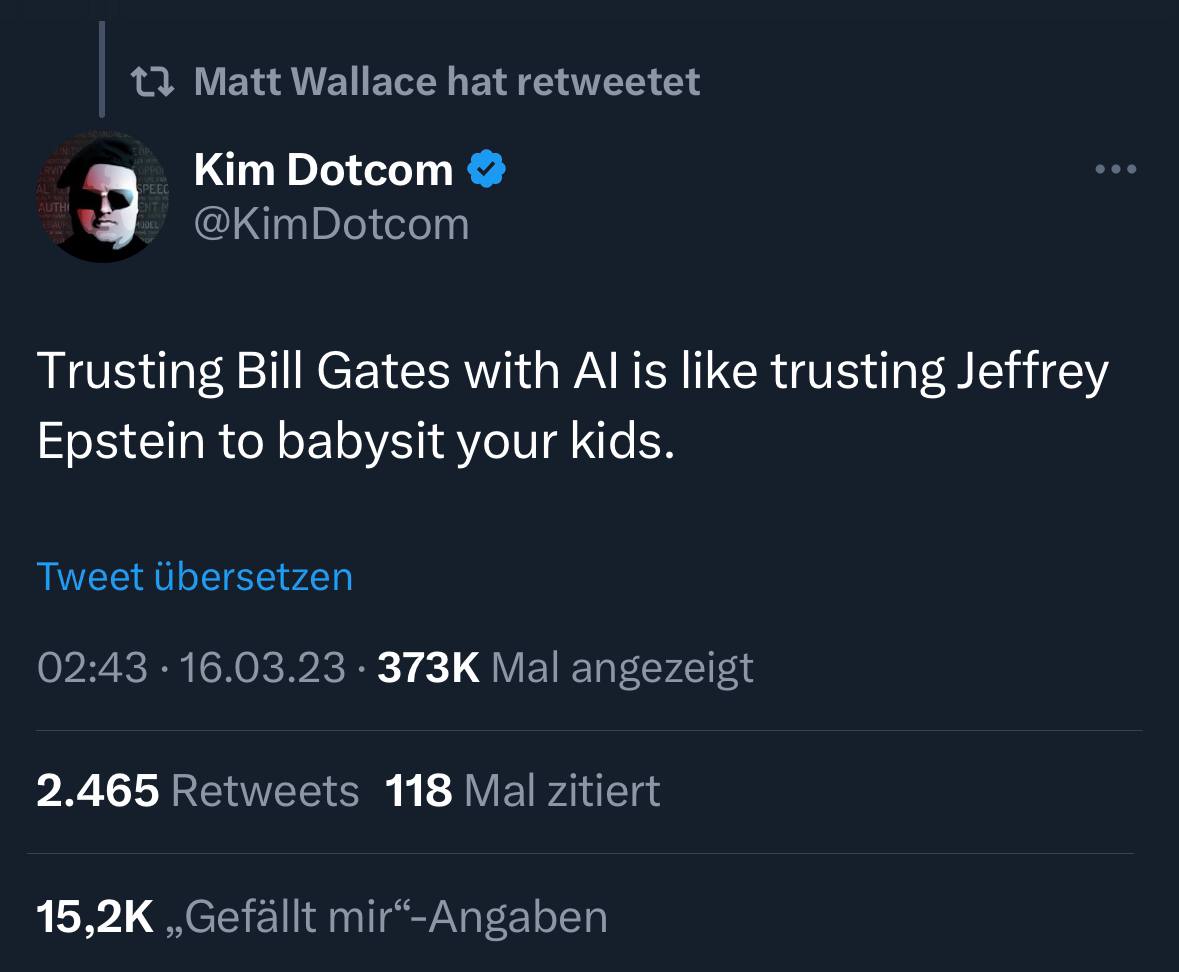1179x972 pixels.
Task: Click the "16.03.23" tweet timestamp
Action: pyautogui.click(x=262, y=666)
